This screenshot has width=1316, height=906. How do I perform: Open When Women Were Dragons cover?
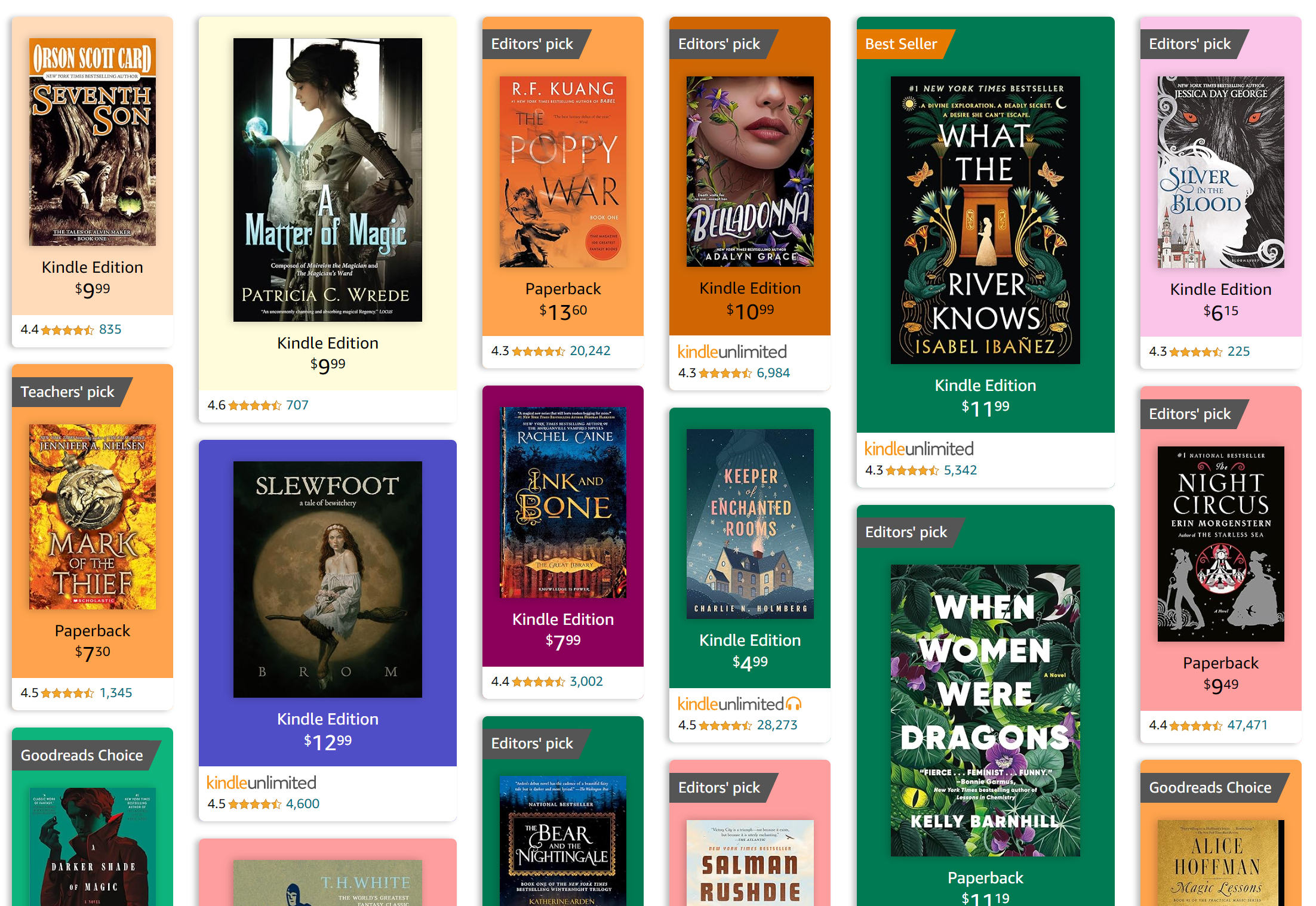pos(985,710)
